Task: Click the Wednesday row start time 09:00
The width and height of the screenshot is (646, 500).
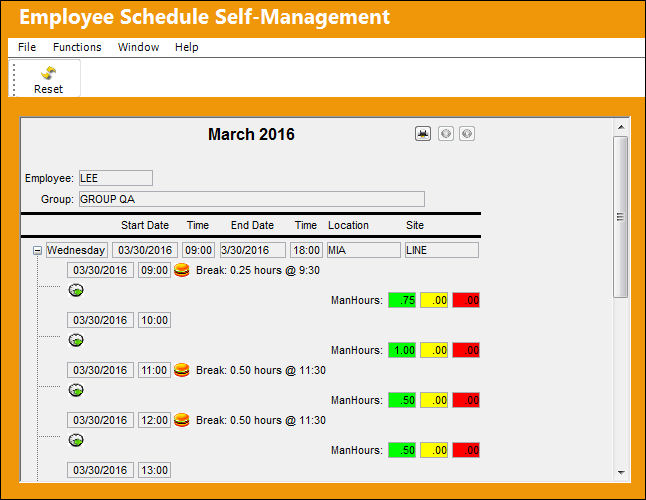Action: 199,250
